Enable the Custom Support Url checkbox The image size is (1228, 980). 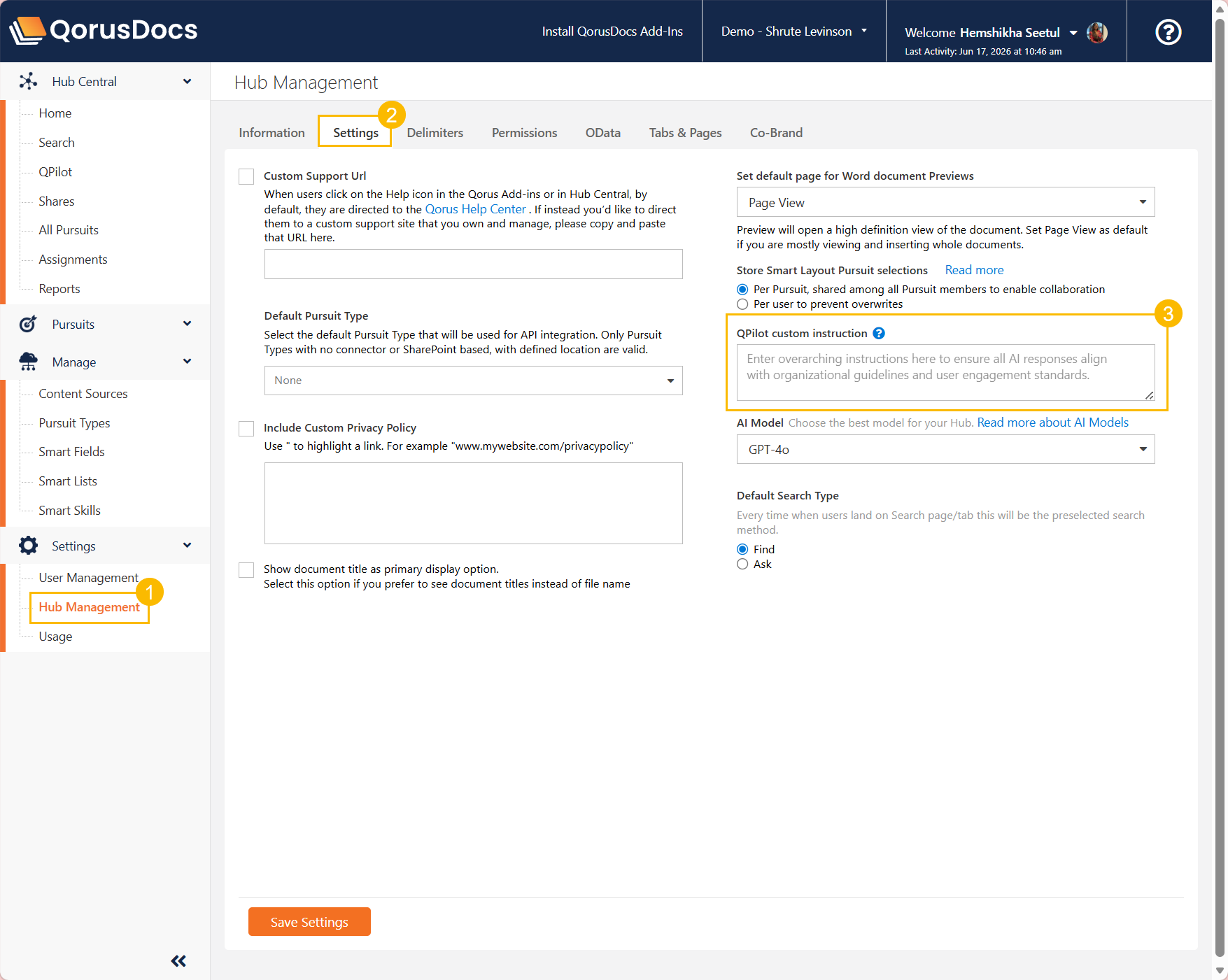click(246, 176)
